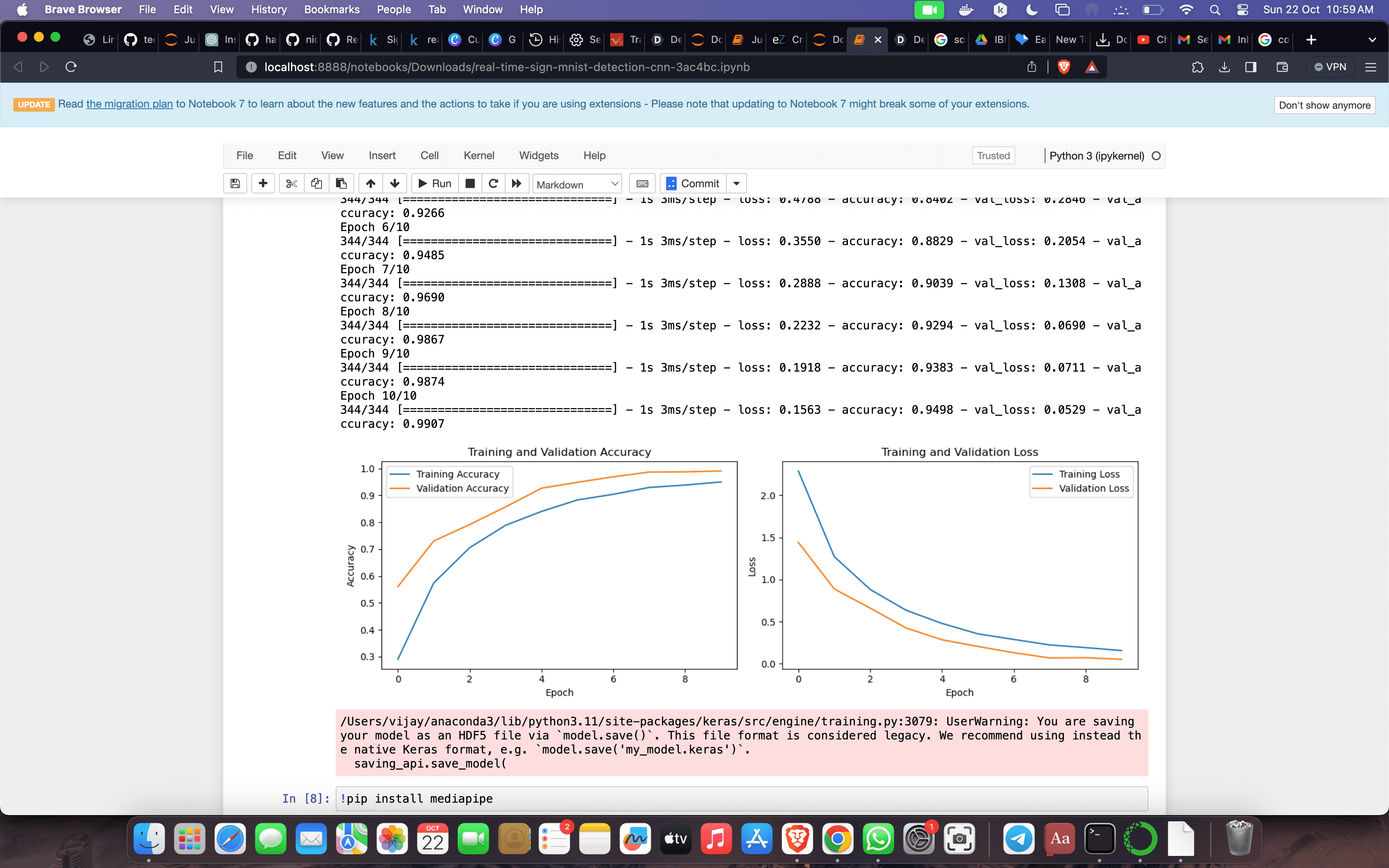Open the Kernel menu
1389x868 pixels.
479,155
